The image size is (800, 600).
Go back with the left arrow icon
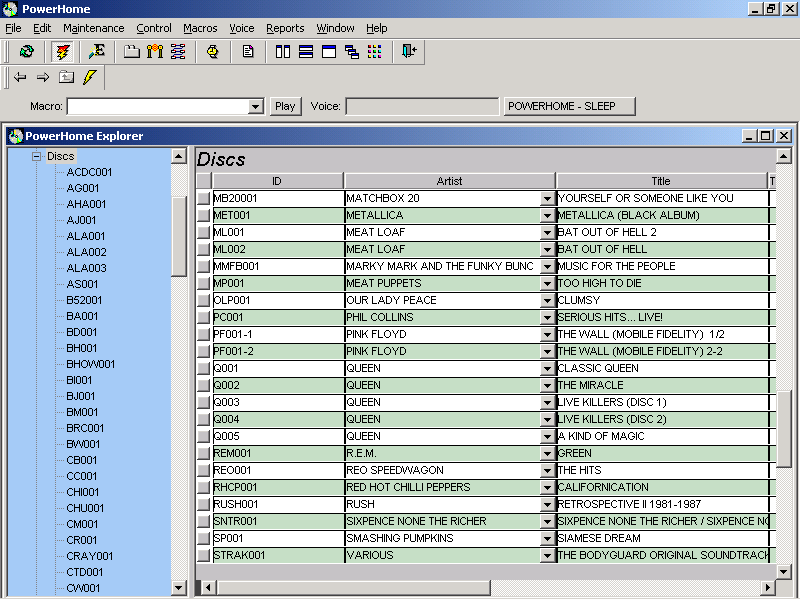(20, 77)
